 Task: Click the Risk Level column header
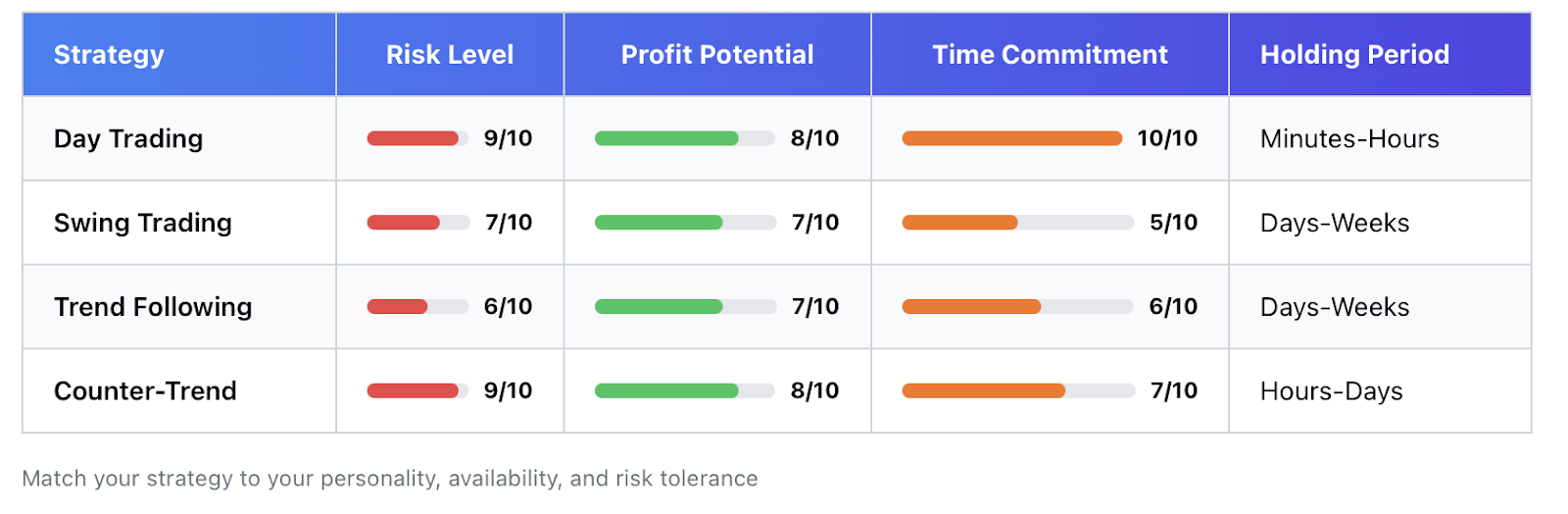click(450, 55)
